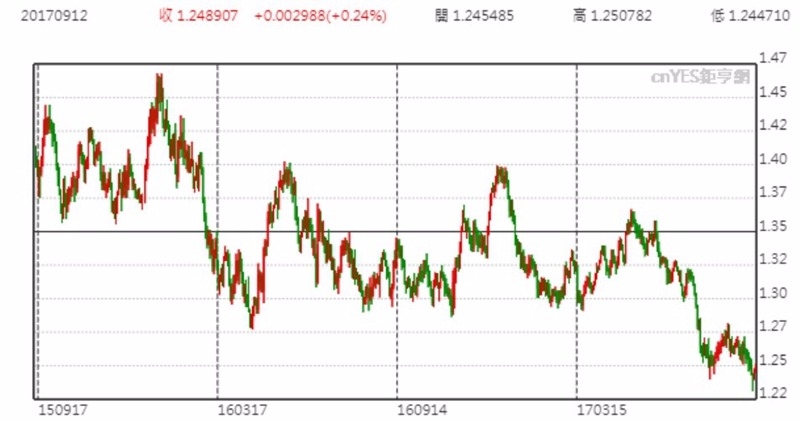
Task: Click the highest candlestick peak near 1.46
Action: coord(159,87)
